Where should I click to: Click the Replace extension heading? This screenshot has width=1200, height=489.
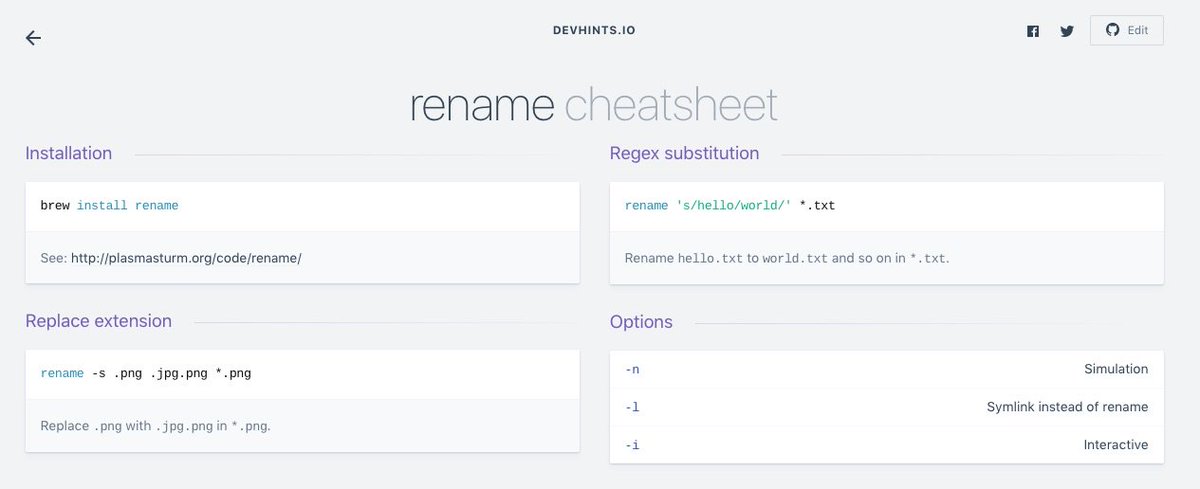coord(99,321)
